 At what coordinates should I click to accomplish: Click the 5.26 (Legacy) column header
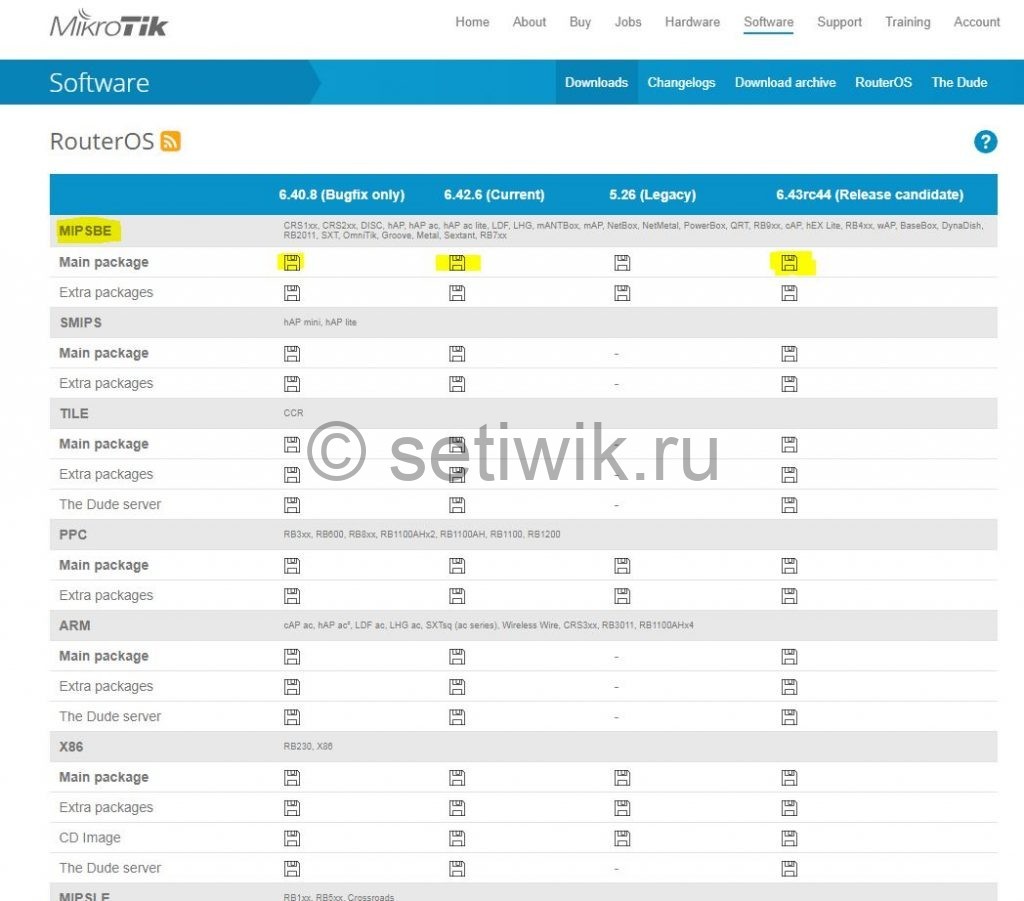click(x=652, y=195)
